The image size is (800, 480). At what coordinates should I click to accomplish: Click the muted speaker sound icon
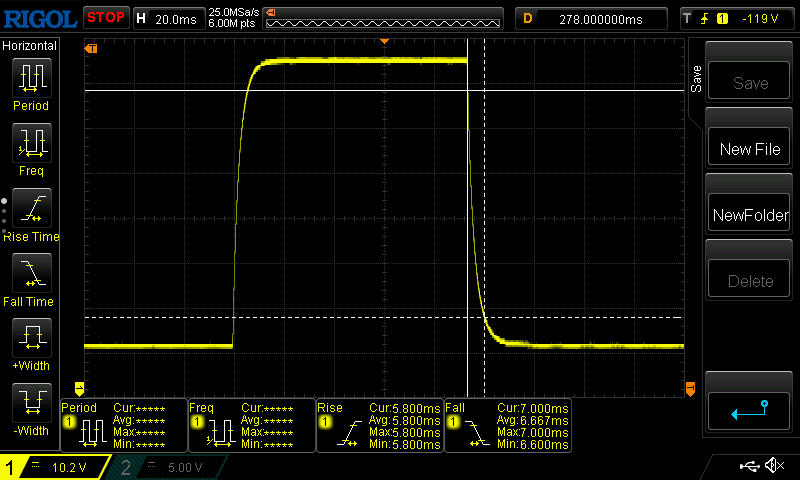(774, 466)
